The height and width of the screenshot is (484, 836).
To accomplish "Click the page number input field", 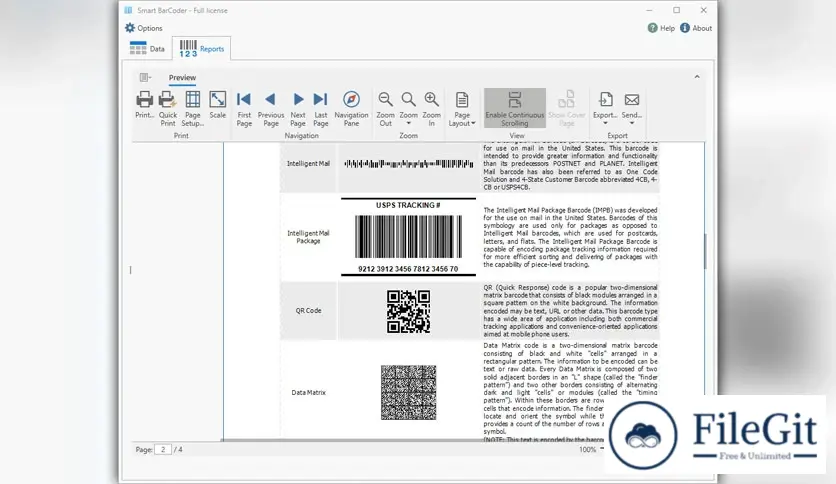I will click(163, 449).
